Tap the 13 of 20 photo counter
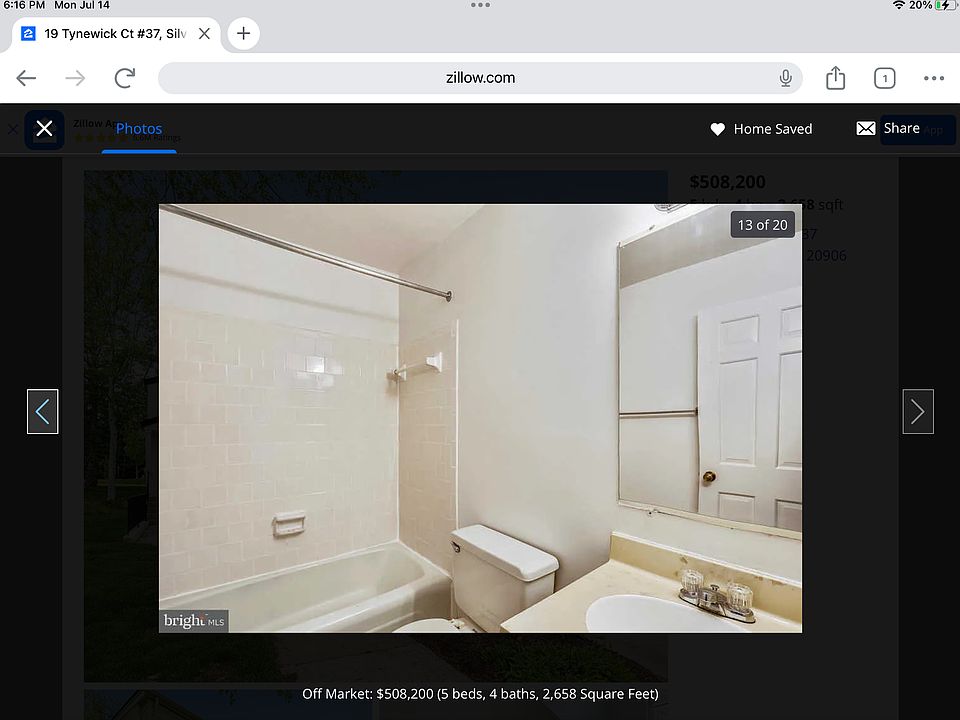Screen dimensions: 960x720 [762, 225]
